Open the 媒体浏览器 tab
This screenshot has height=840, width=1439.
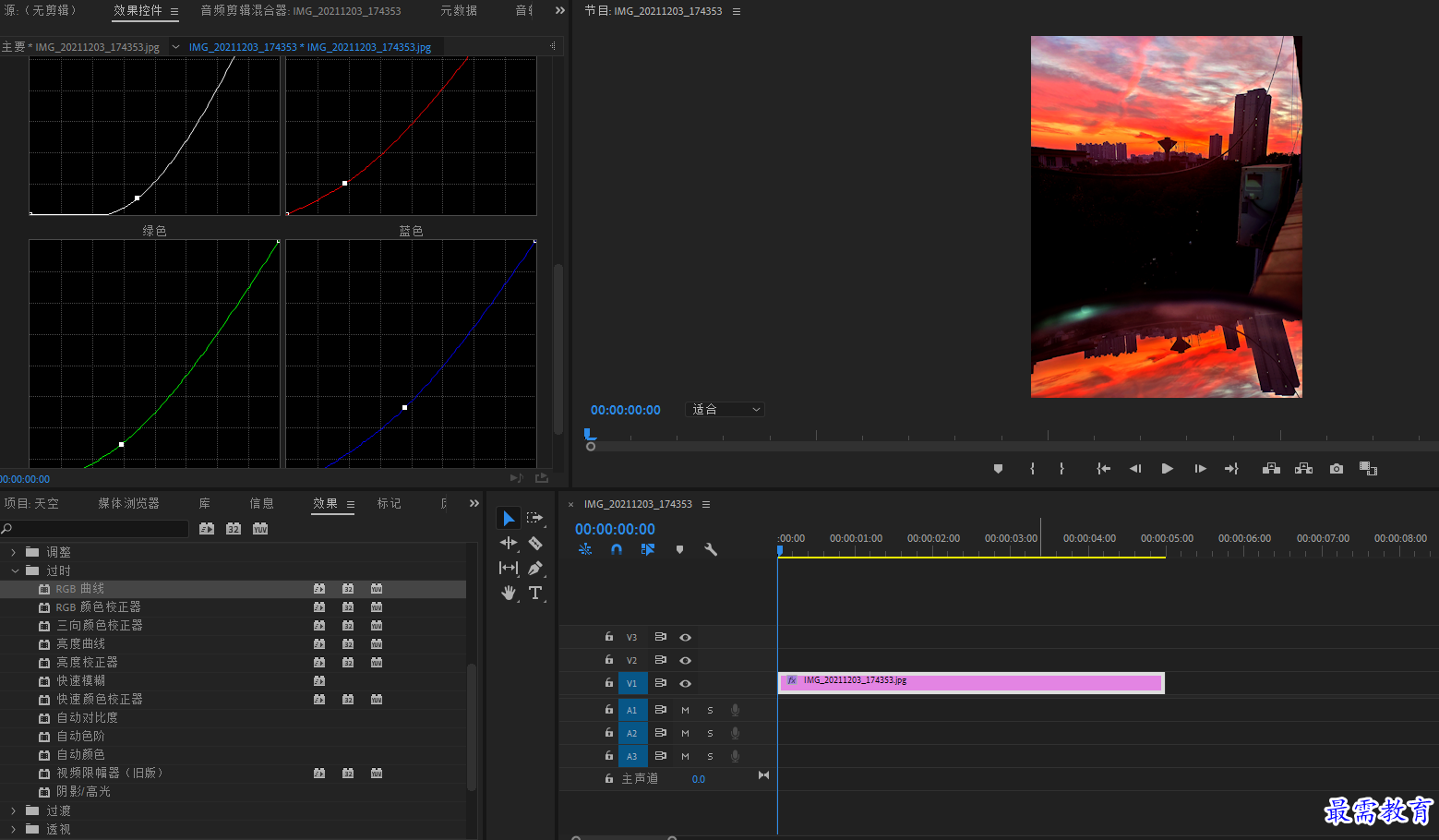128,503
